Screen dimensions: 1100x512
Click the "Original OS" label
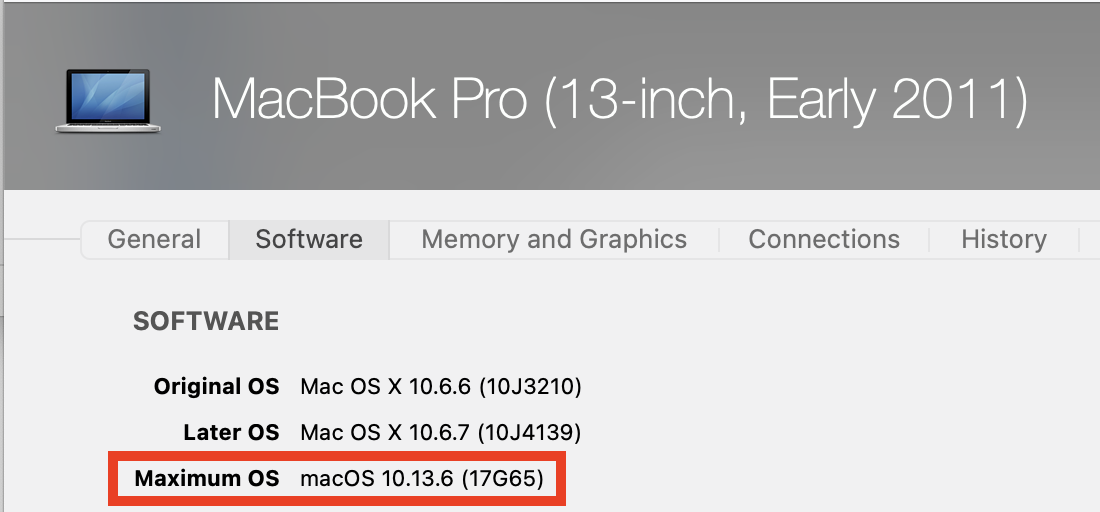[x=216, y=386]
